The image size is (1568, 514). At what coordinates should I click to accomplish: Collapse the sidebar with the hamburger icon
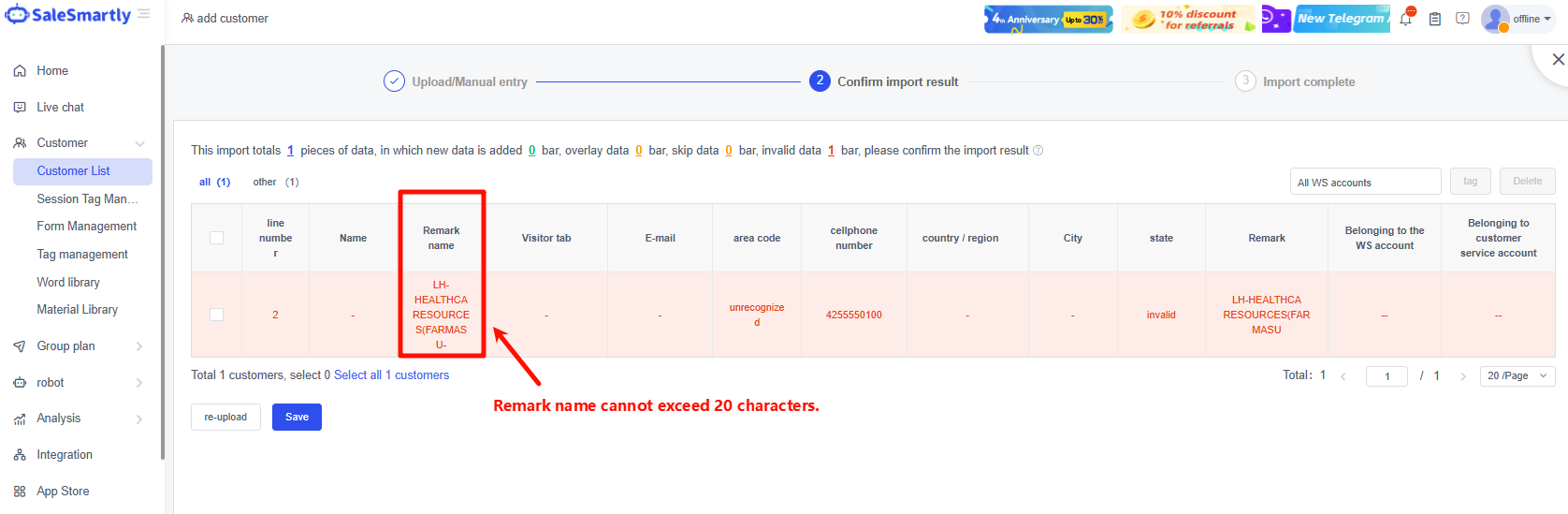pyautogui.click(x=144, y=14)
